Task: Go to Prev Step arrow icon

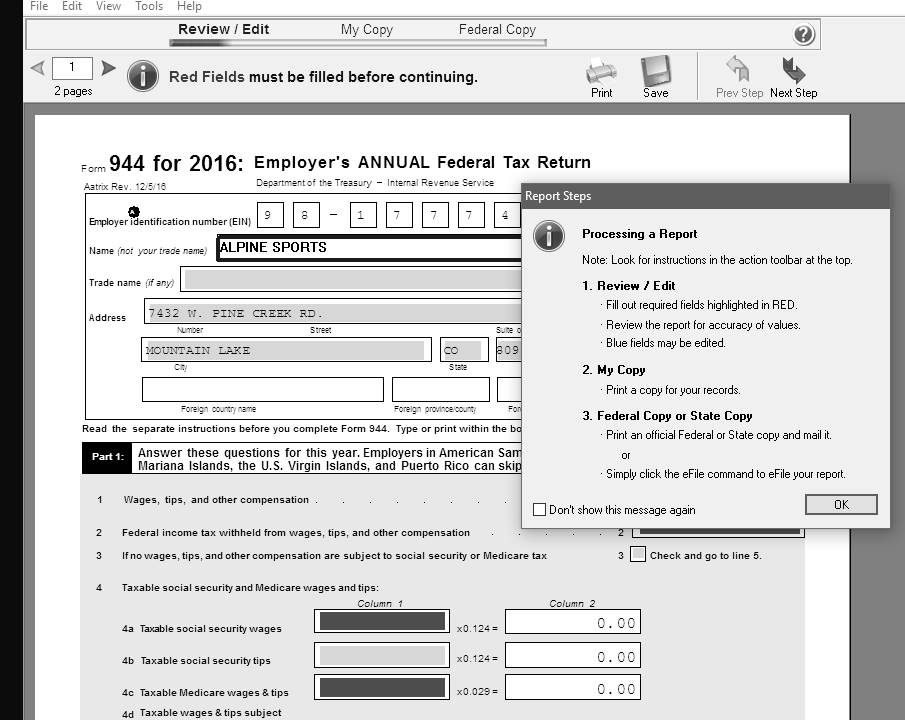Action: click(x=739, y=71)
